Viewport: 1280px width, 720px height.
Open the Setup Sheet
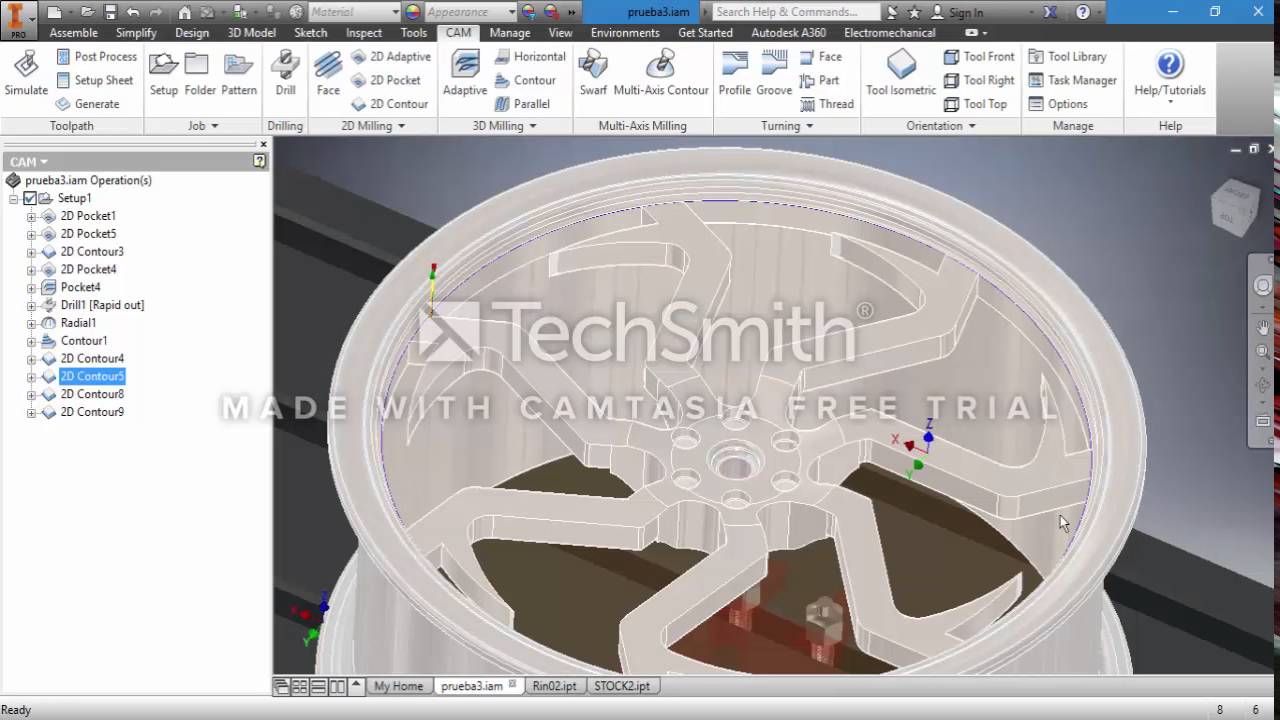tap(94, 80)
